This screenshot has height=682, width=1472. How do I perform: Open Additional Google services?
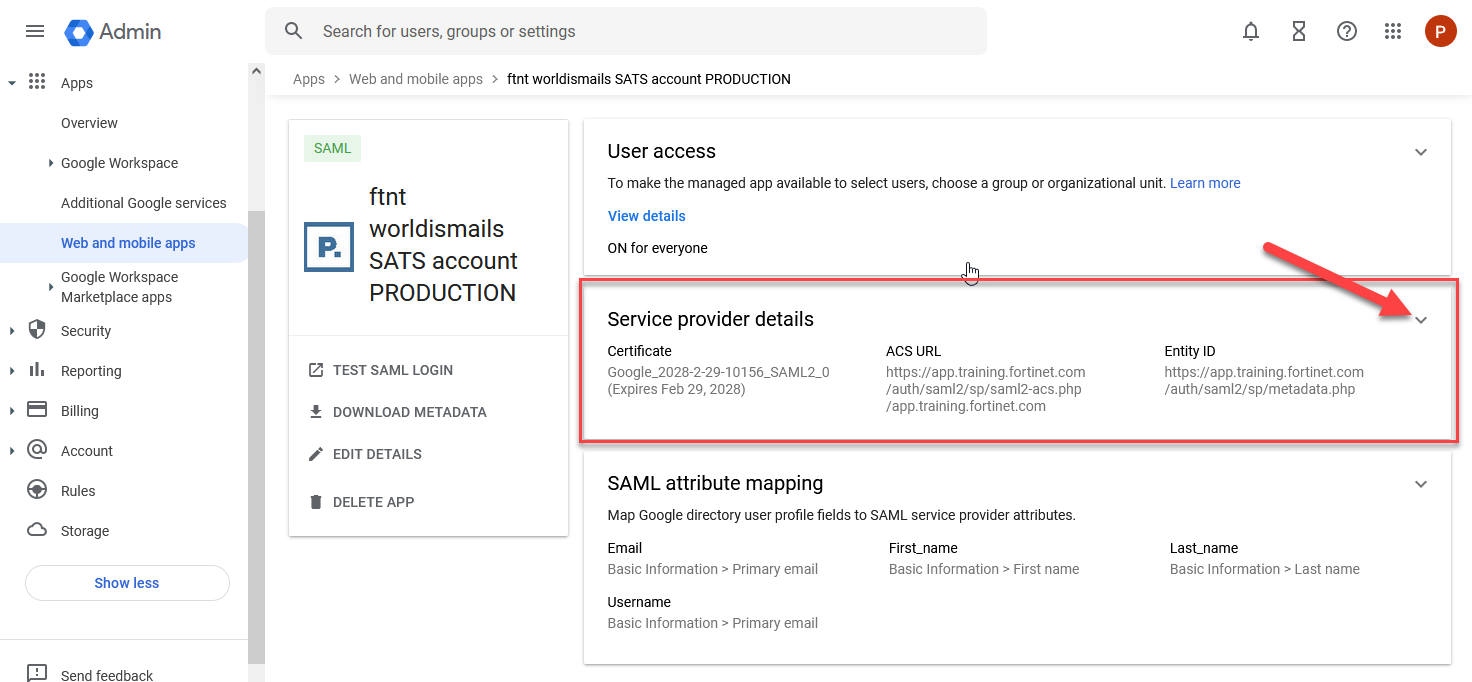coord(143,203)
